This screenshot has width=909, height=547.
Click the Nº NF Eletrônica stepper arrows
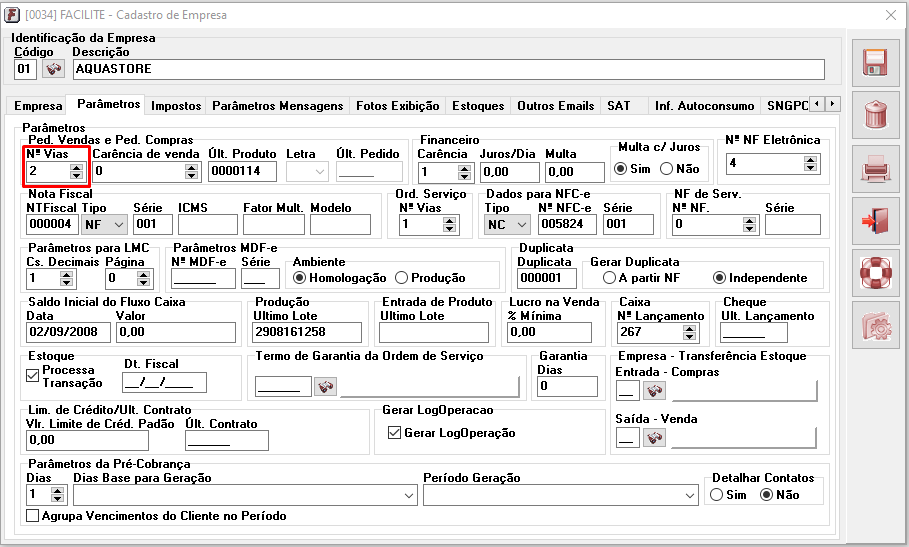tap(811, 164)
